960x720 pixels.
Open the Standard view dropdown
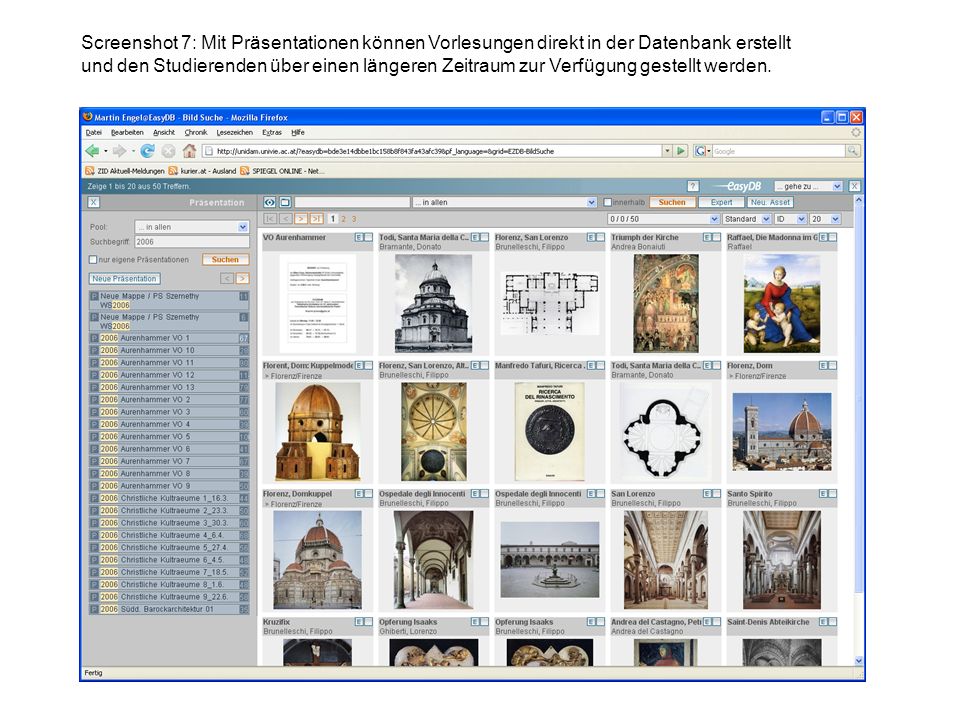tap(746, 219)
